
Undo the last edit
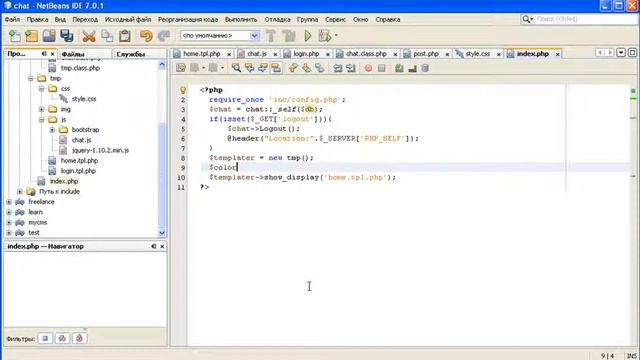pos(146,36)
